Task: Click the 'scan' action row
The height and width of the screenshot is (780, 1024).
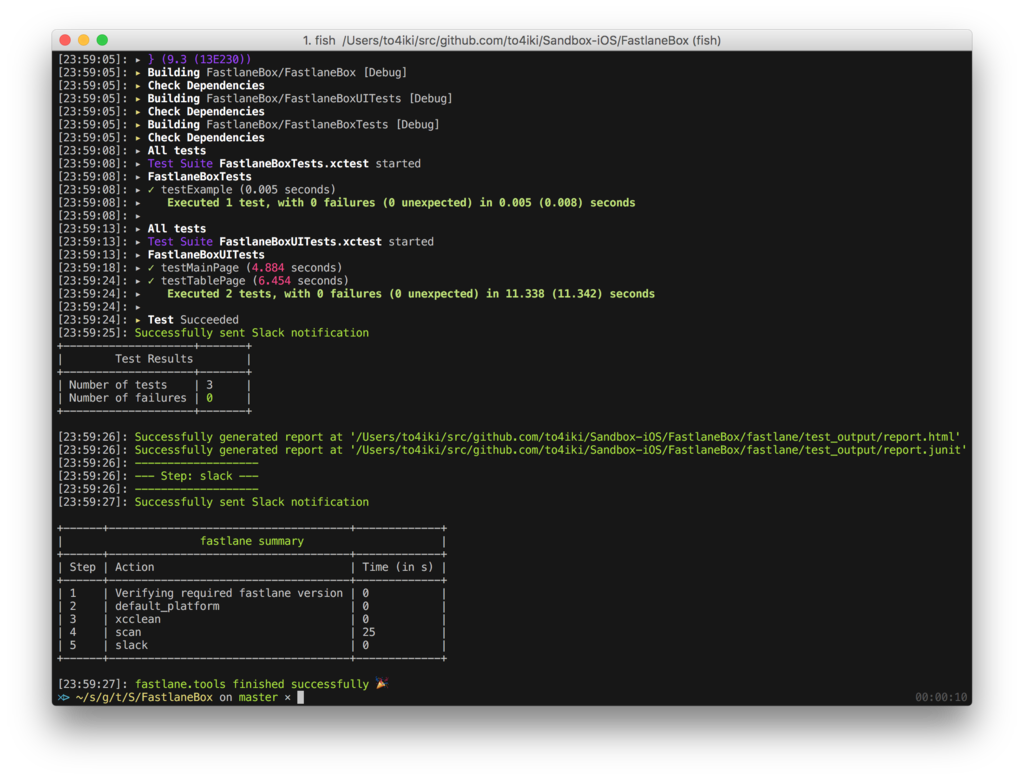Action: 128,632
